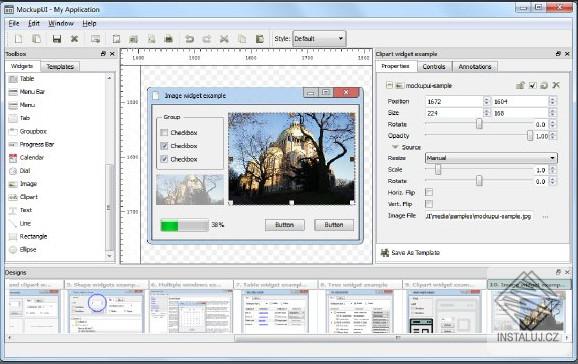Viewport: 578px width, 364px height.
Task: Select the Table widget in Toolbox
Action: point(22,79)
